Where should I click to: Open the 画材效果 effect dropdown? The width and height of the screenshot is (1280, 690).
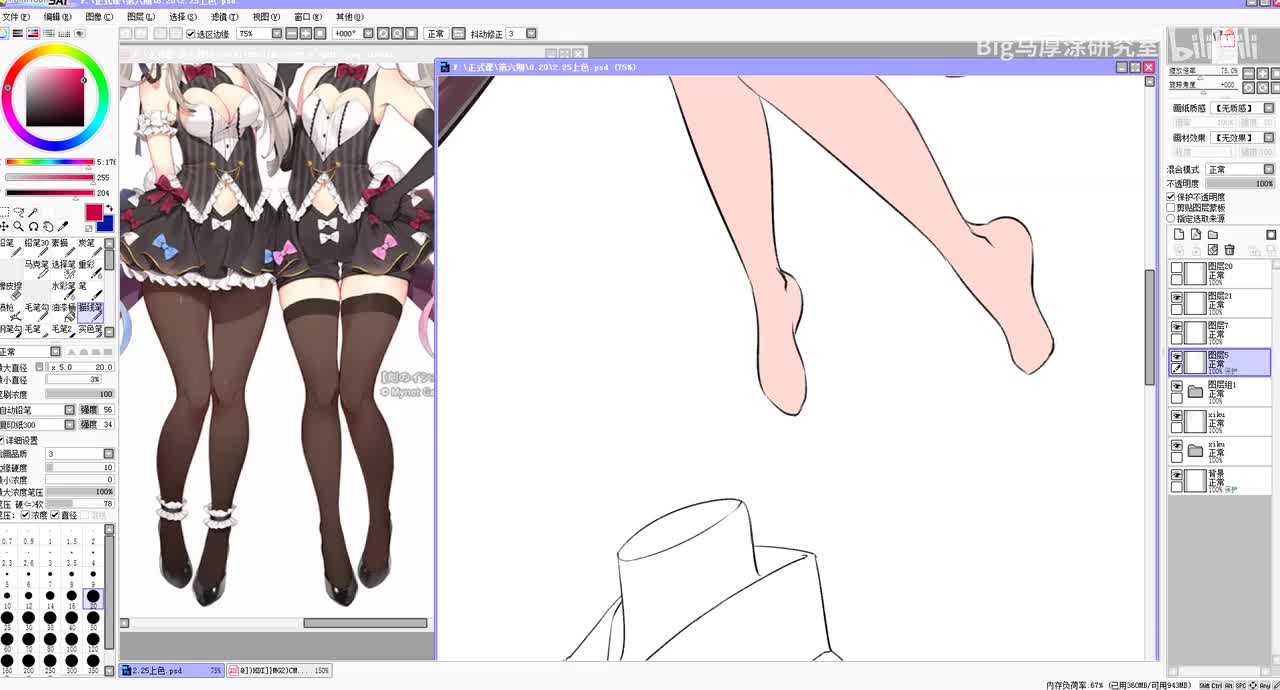click(x=1269, y=138)
